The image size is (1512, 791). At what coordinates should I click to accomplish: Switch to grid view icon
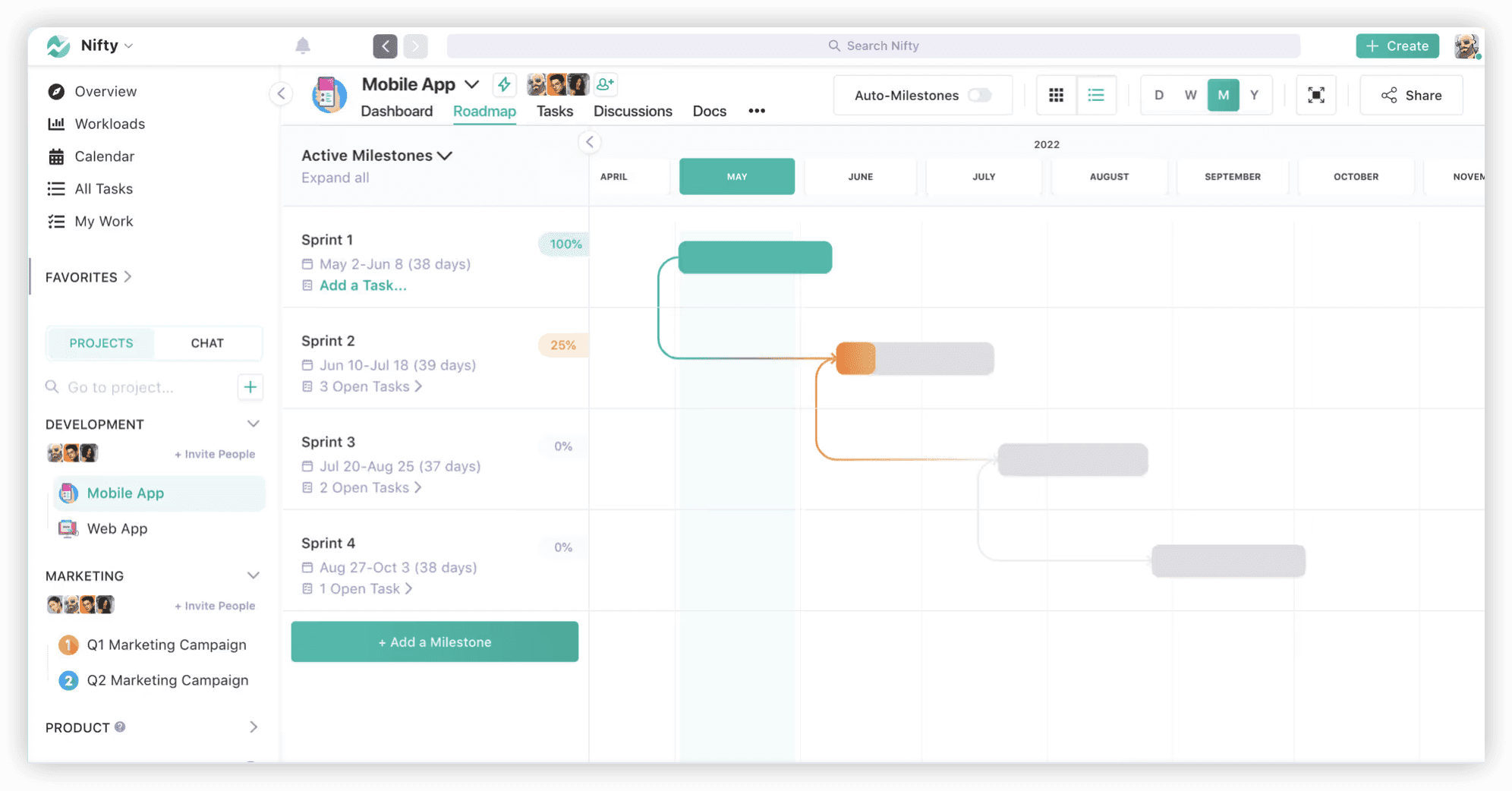pyautogui.click(x=1056, y=96)
